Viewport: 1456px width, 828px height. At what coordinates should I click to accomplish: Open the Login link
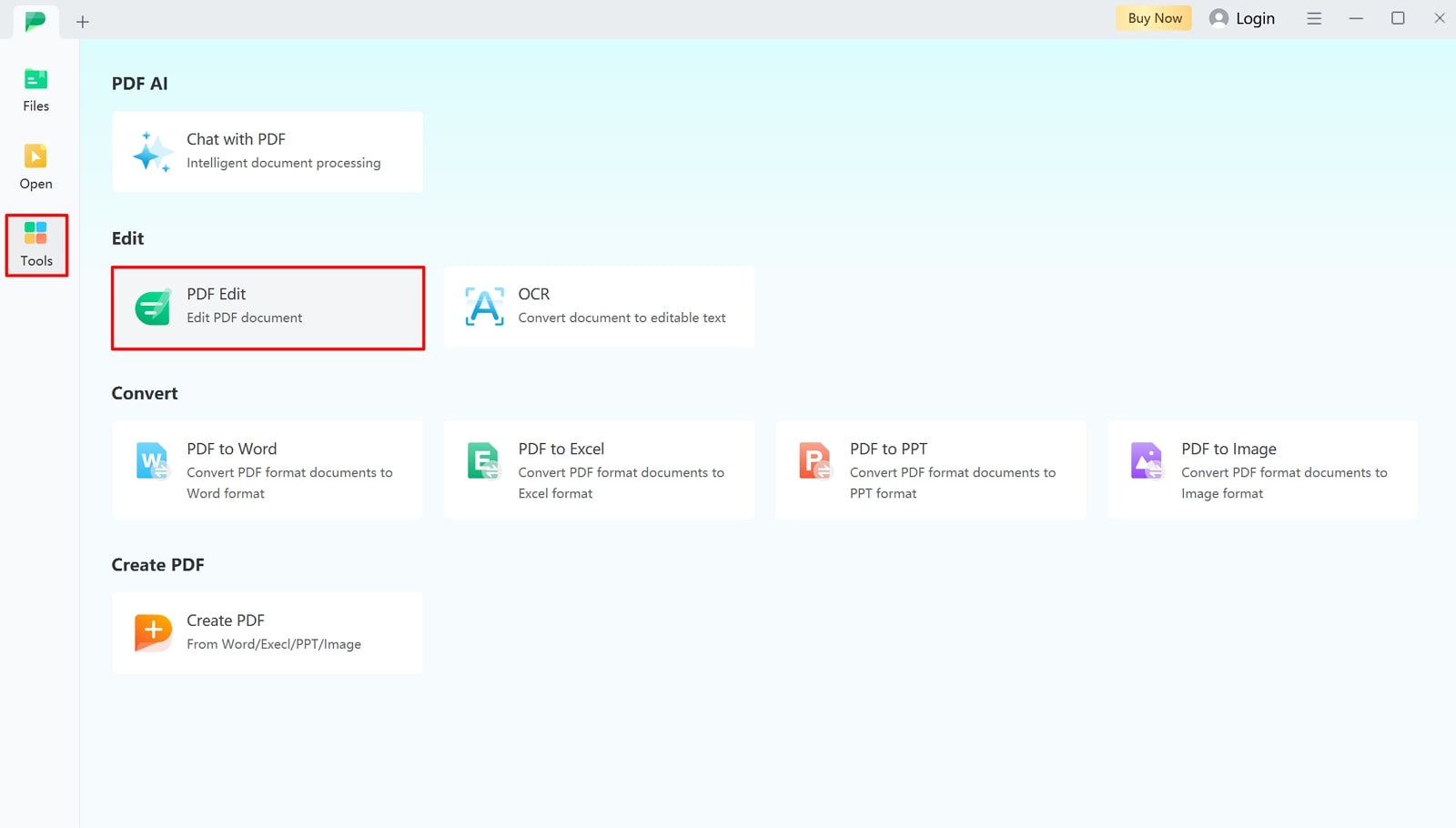pyautogui.click(x=1255, y=18)
